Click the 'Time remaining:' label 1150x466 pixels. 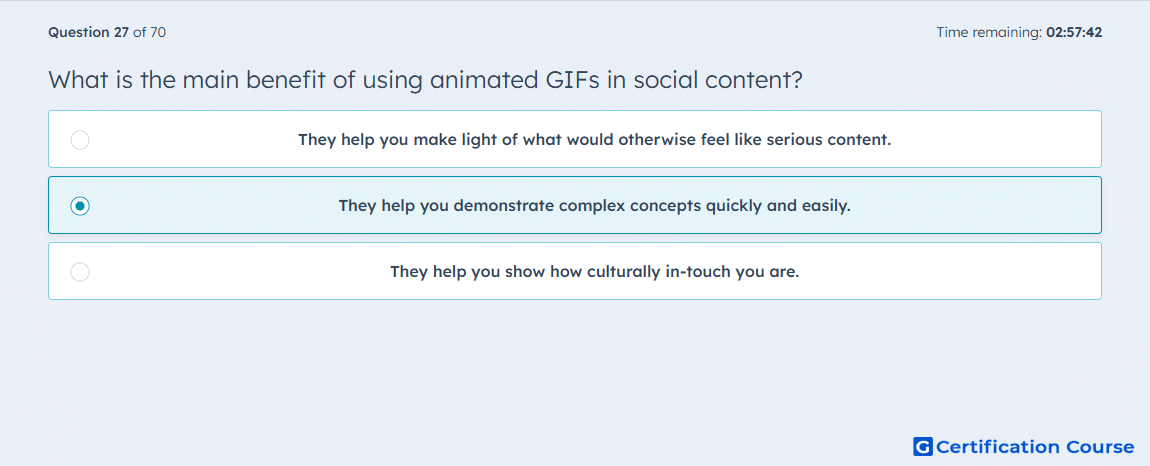pos(989,32)
